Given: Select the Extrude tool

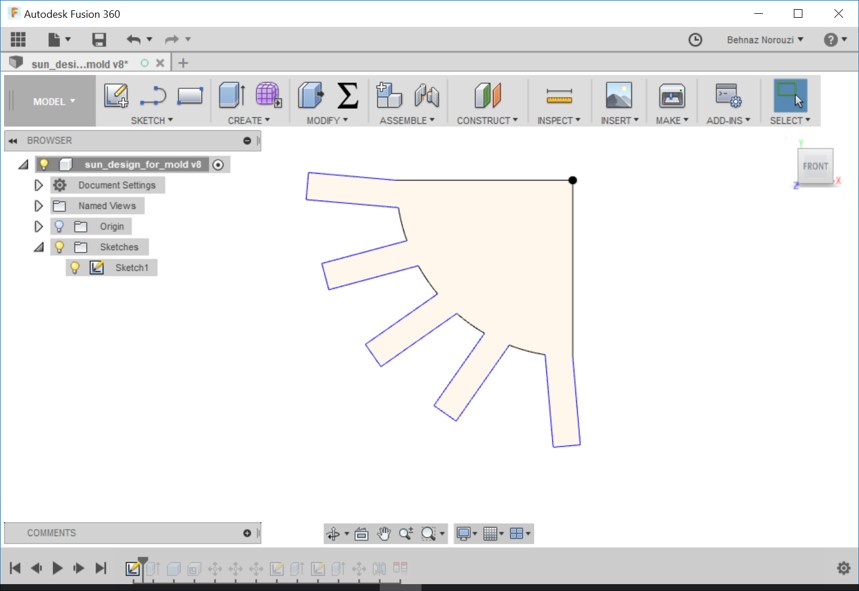Looking at the screenshot, I should [x=232, y=95].
